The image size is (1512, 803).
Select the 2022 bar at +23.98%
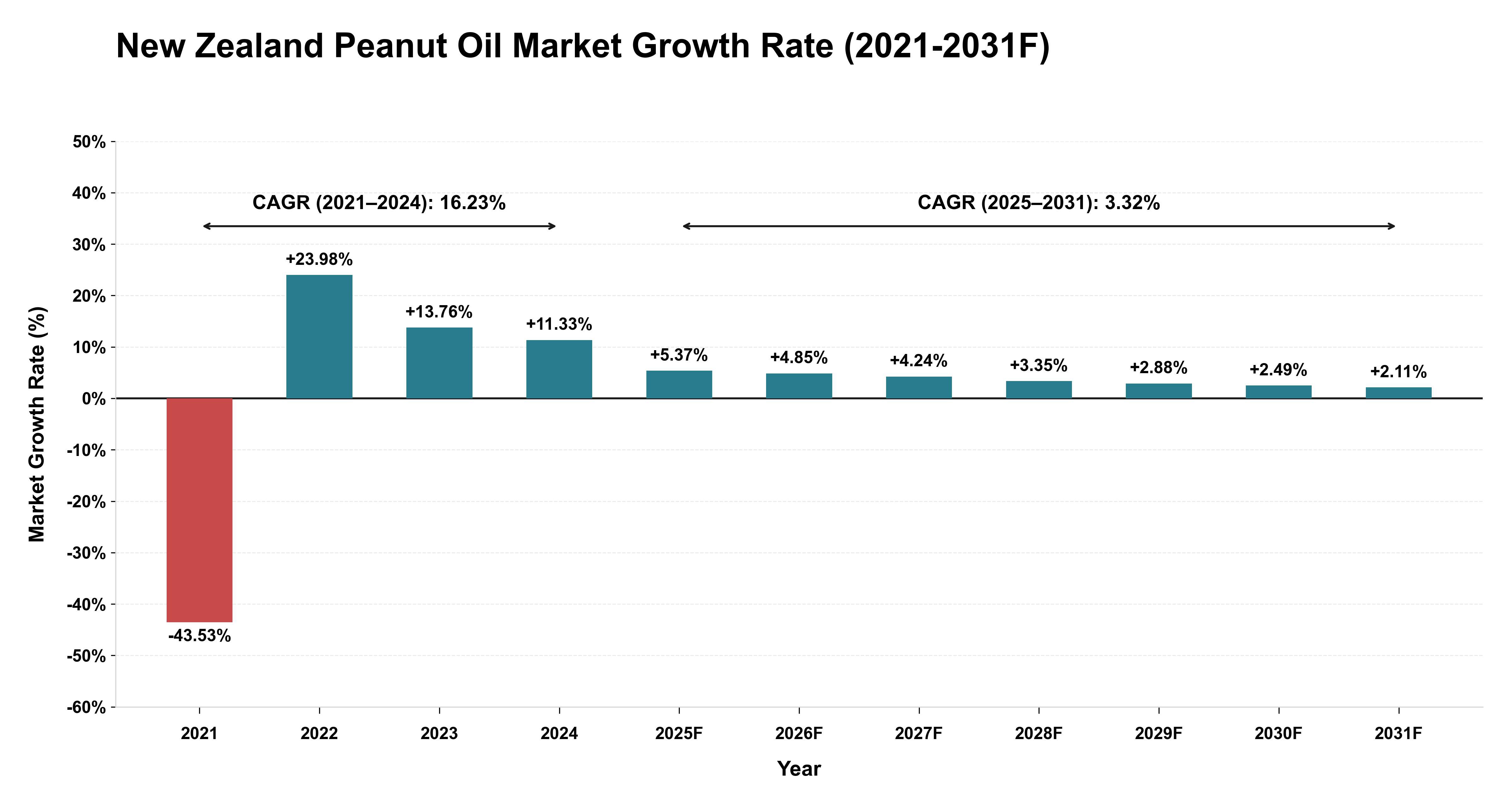[319, 337]
